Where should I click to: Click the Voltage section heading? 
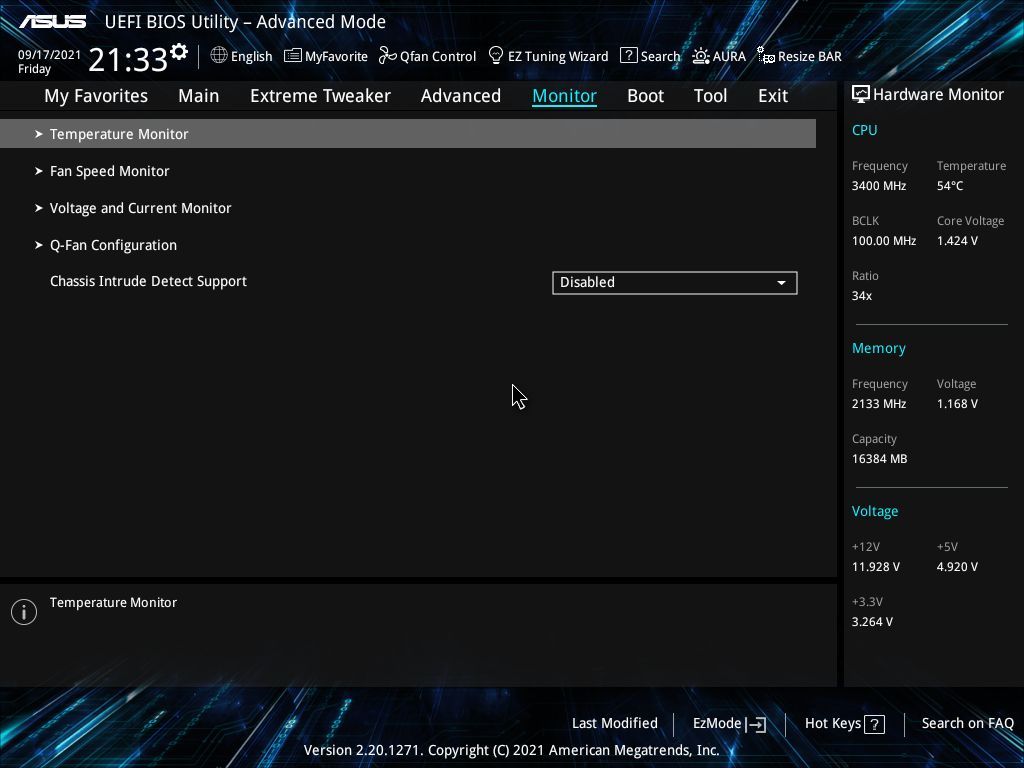pos(874,511)
